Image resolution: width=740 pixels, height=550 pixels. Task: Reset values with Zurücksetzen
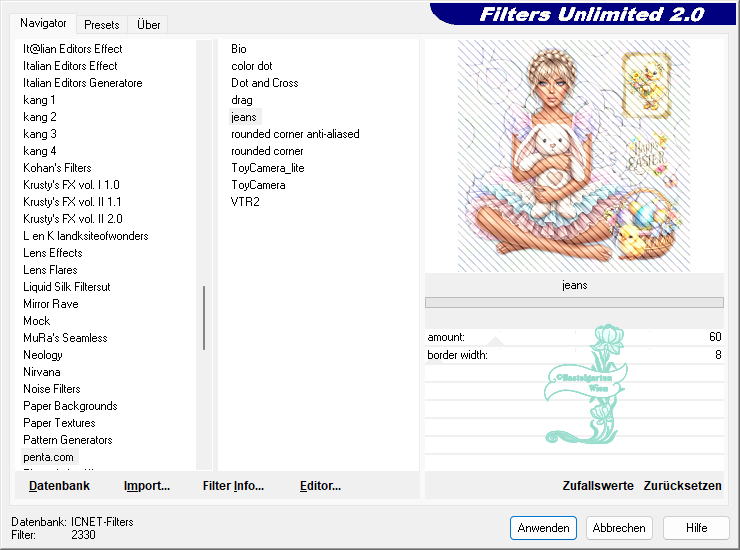click(682, 486)
